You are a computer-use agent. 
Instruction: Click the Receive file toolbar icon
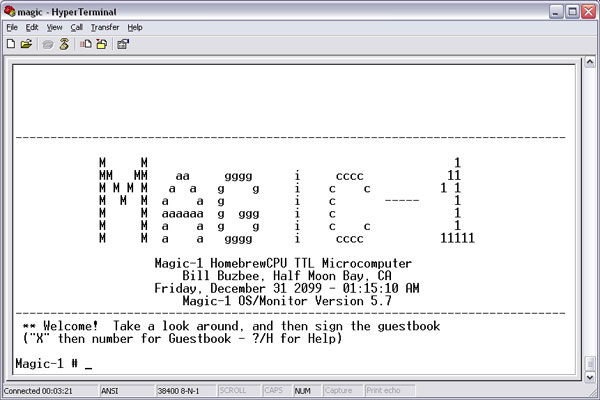coord(101,44)
